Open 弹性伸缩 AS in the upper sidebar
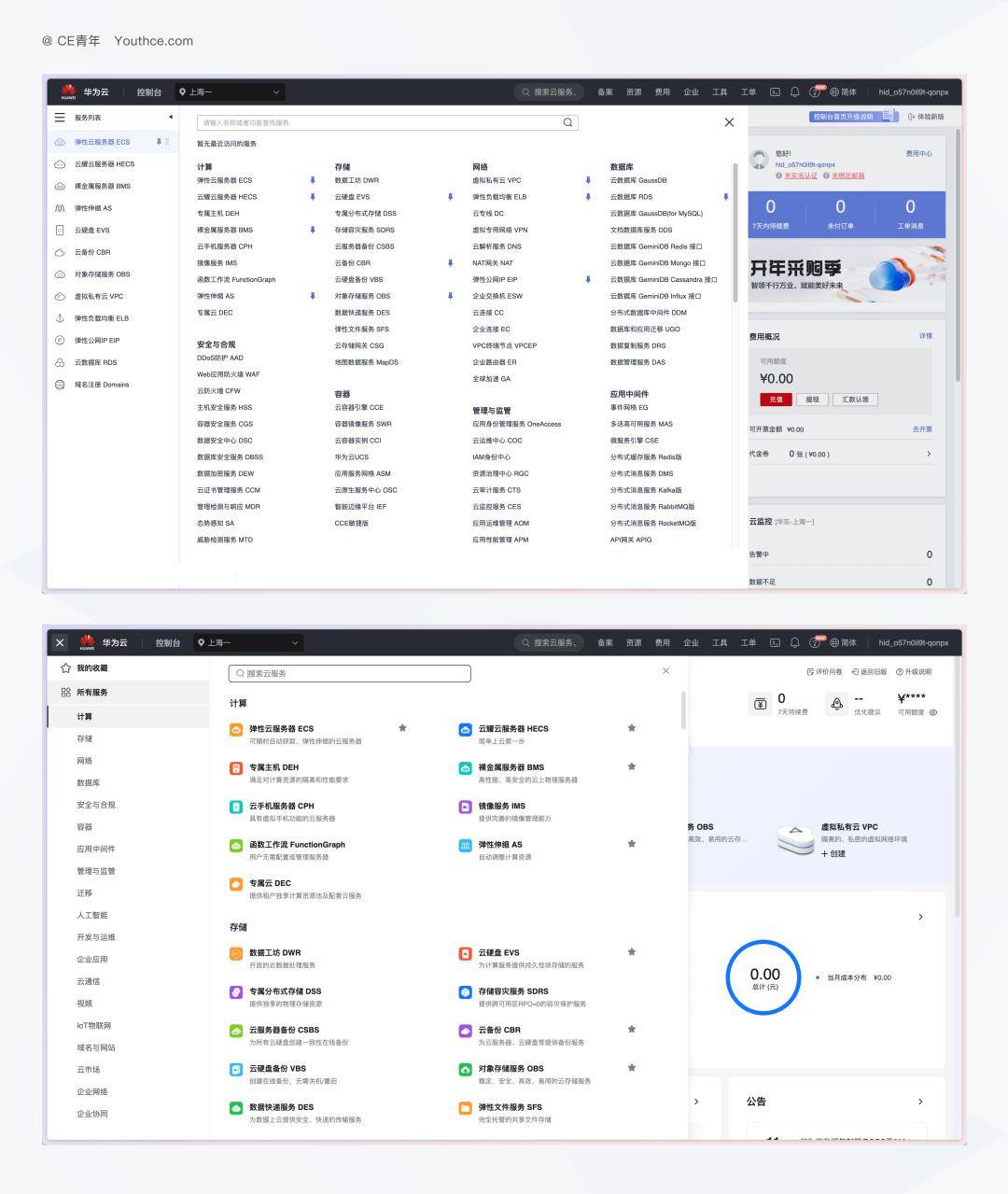 [93, 208]
